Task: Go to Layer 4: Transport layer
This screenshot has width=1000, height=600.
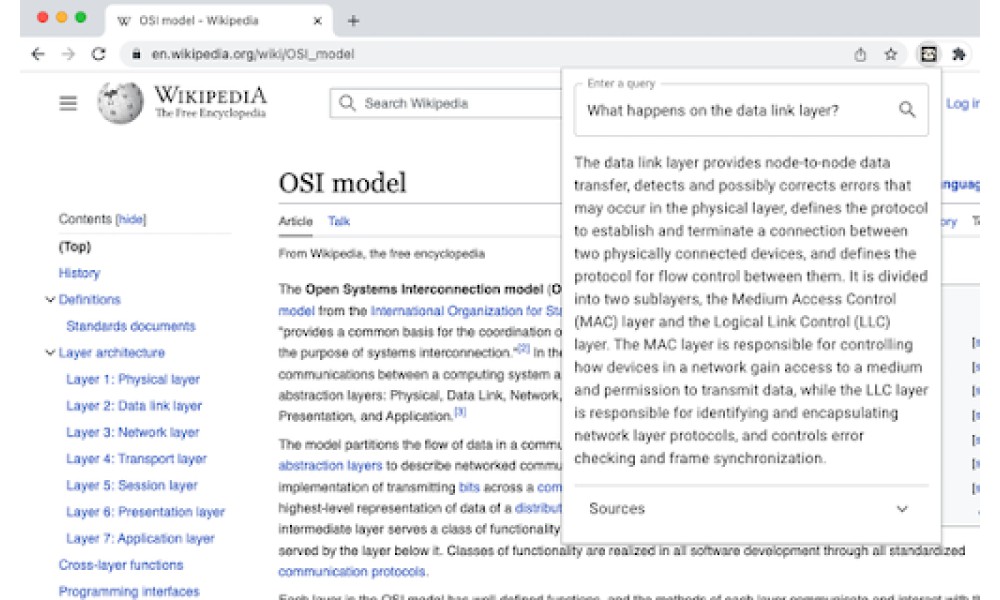Action: tap(136, 458)
